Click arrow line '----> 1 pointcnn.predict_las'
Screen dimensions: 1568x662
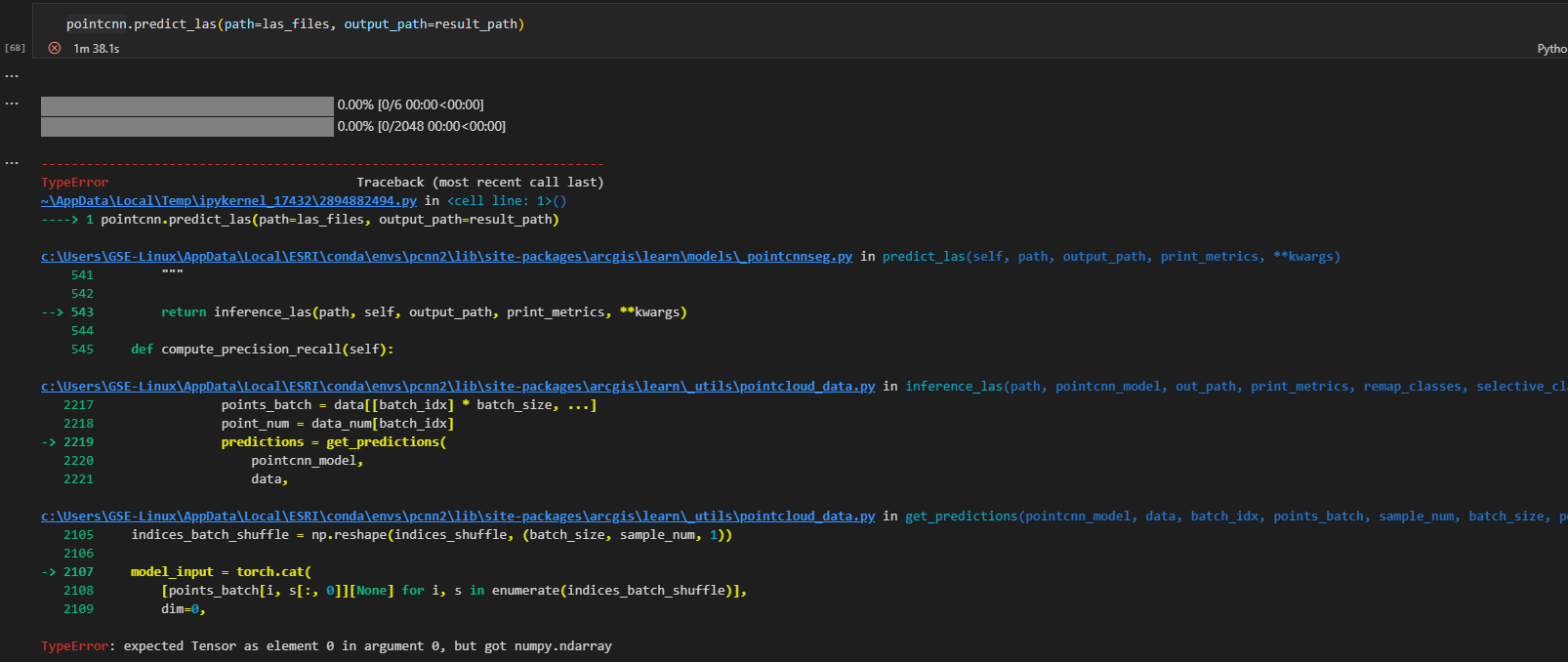coord(300,219)
